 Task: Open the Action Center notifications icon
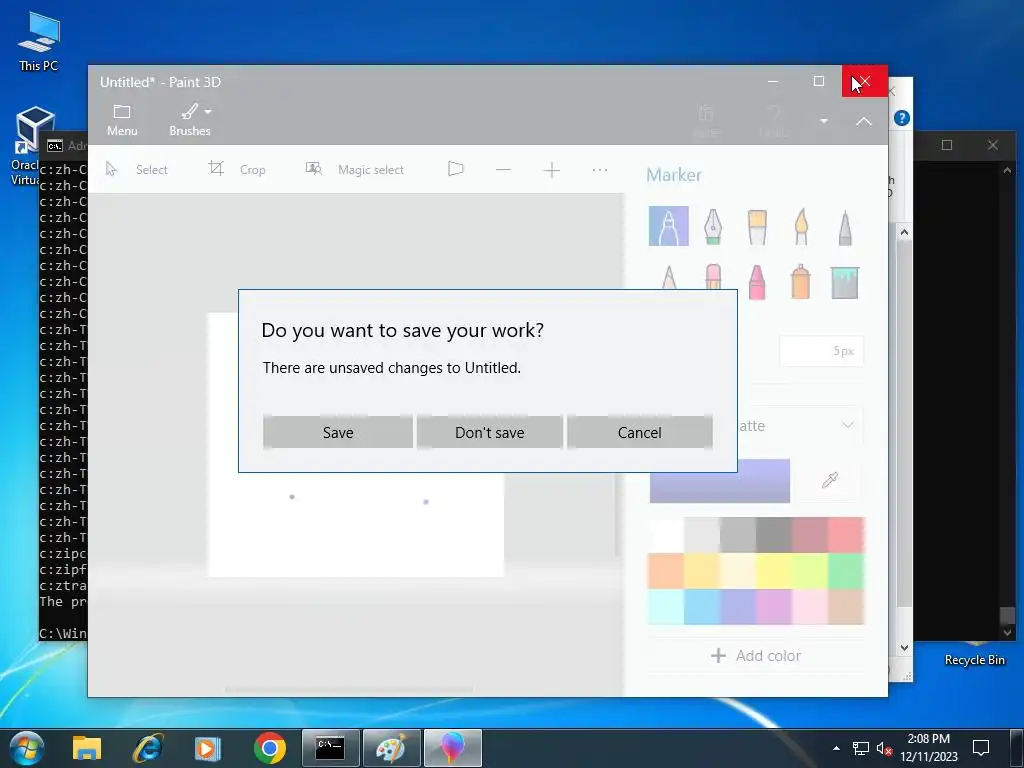point(981,748)
